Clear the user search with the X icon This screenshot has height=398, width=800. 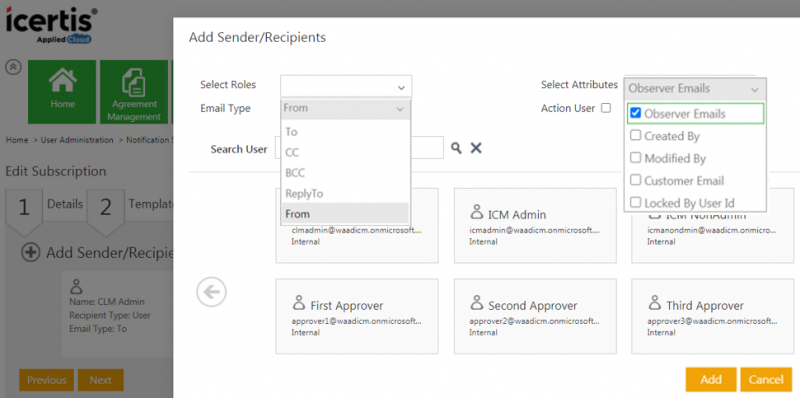tap(476, 148)
